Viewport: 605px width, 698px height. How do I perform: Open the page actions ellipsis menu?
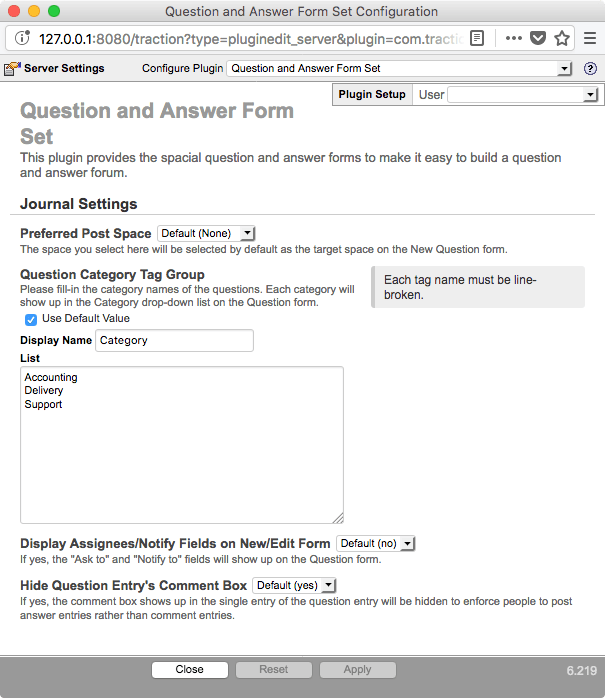(x=514, y=38)
